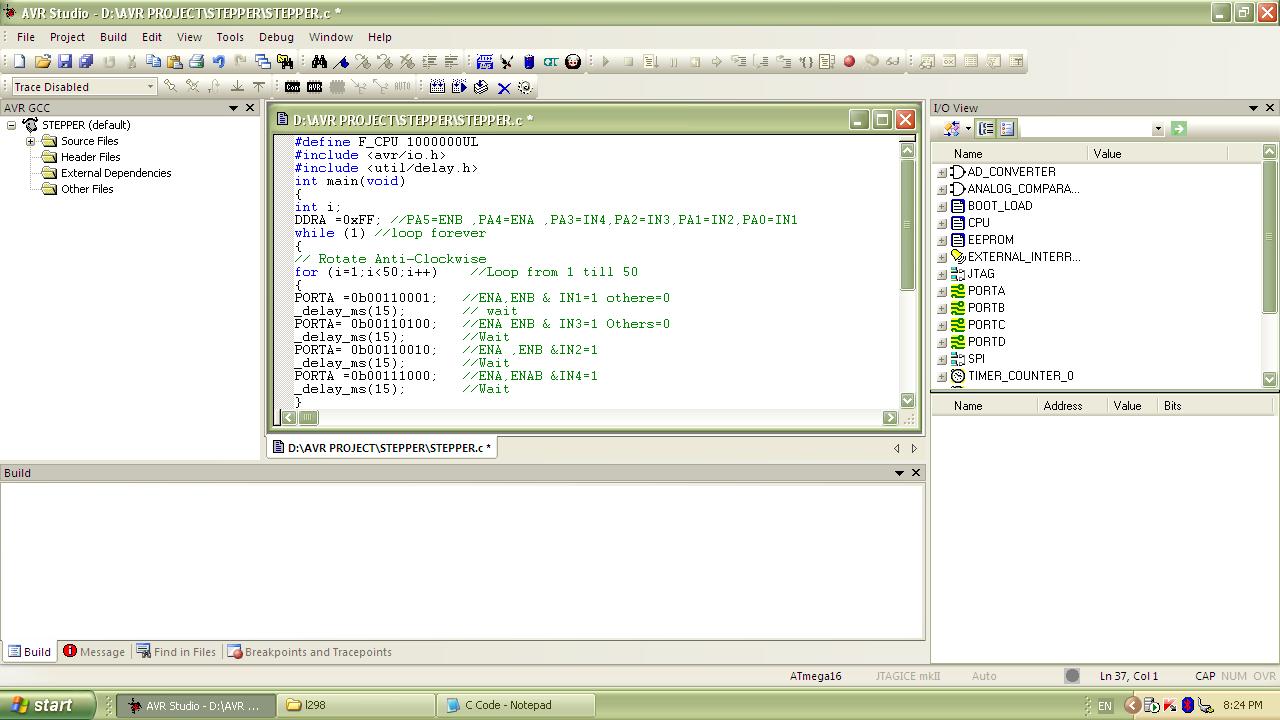Sort by the Value column header in I/O View
1280x720 pixels.
click(1157, 153)
